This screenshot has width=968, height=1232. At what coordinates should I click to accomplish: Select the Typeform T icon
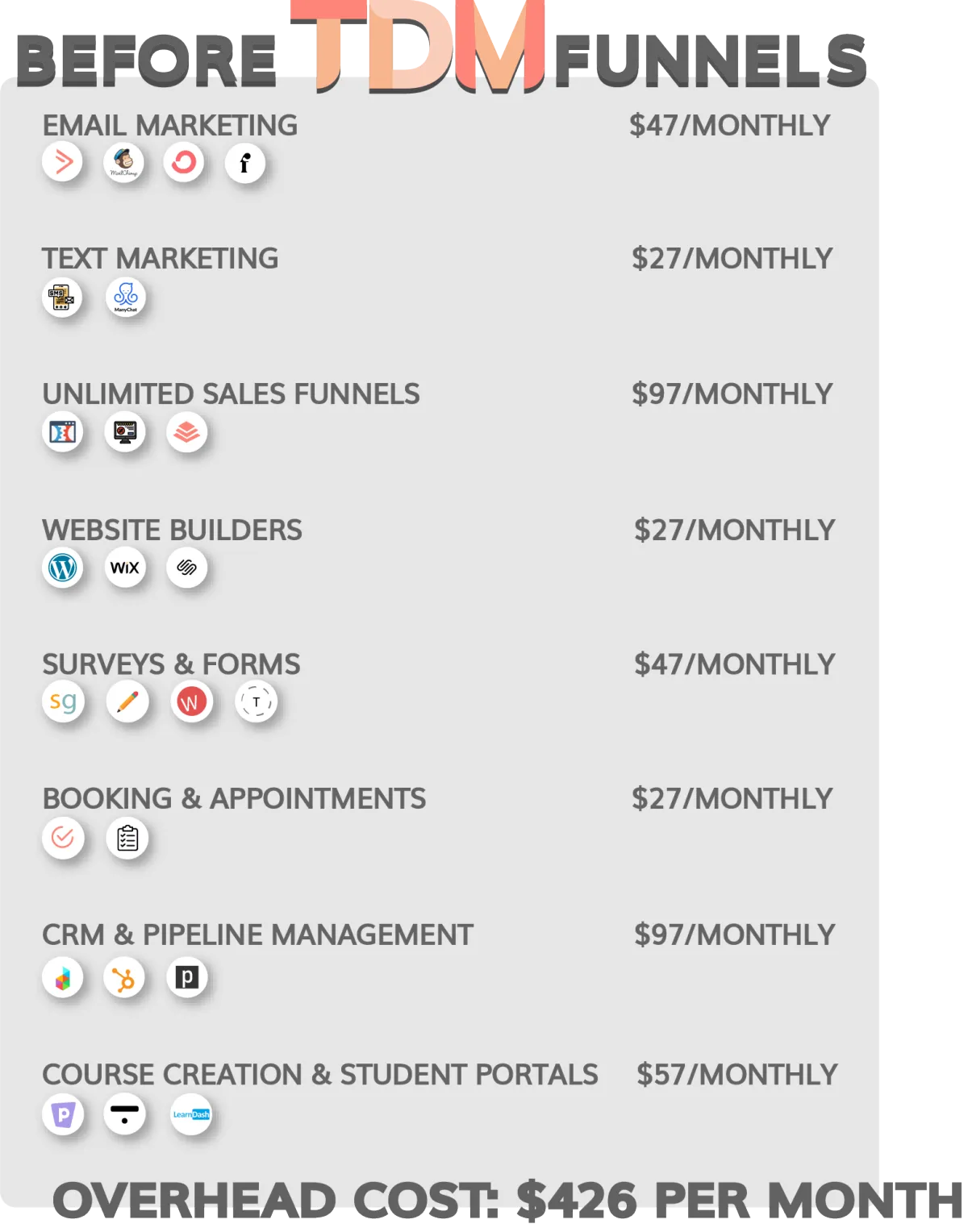257,701
